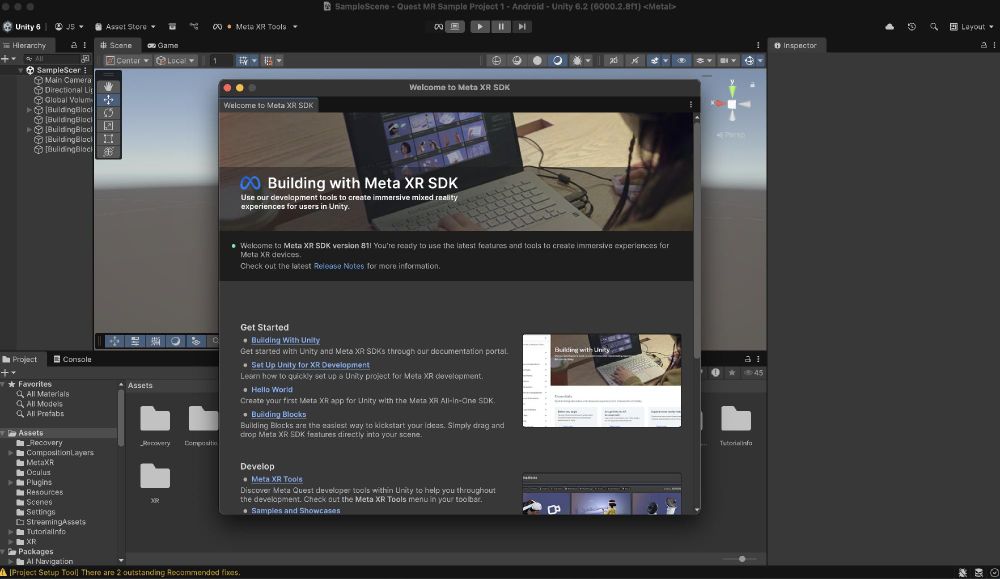Click the SampleScene options kebab in Hierarchy
1000x579 pixels.
(85, 70)
